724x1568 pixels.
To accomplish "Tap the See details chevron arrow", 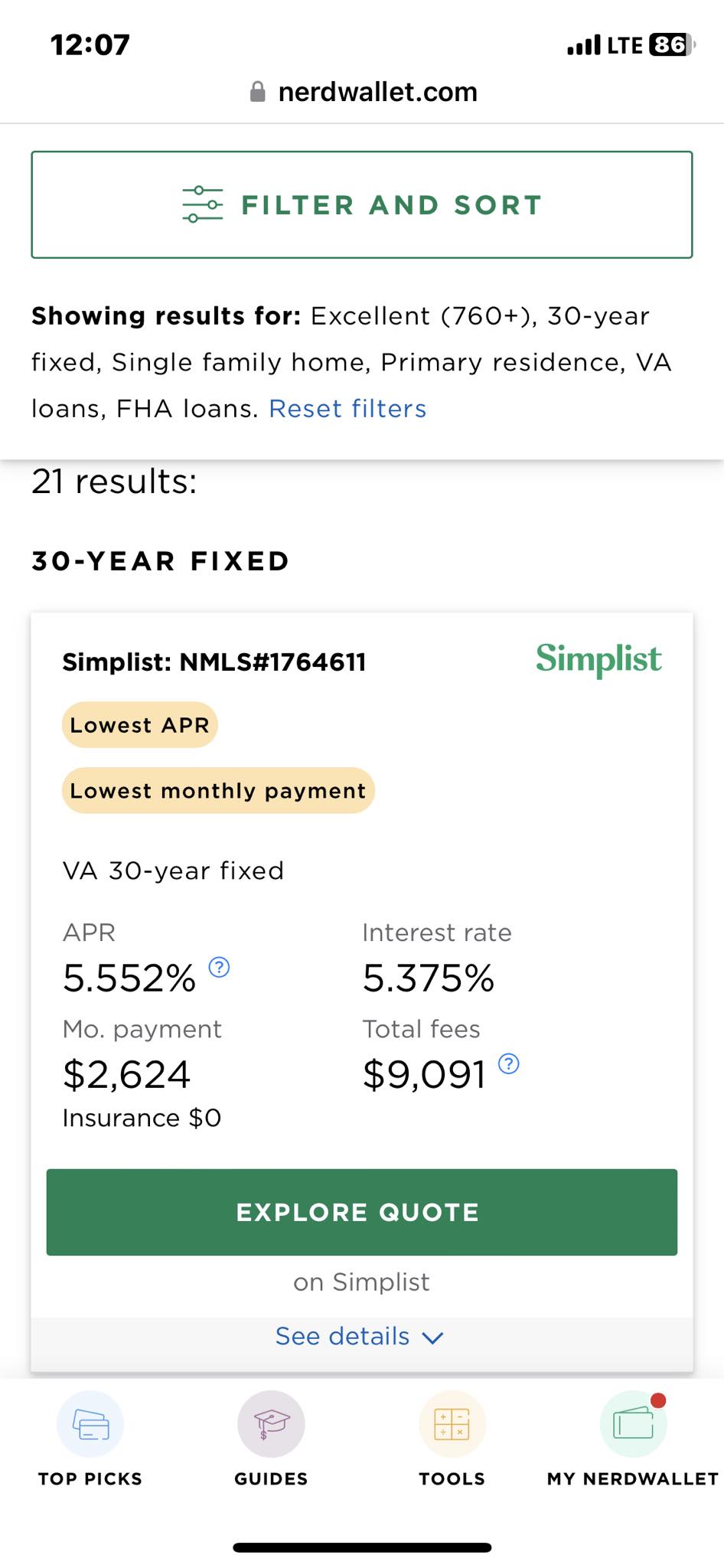I will coord(433,1338).
